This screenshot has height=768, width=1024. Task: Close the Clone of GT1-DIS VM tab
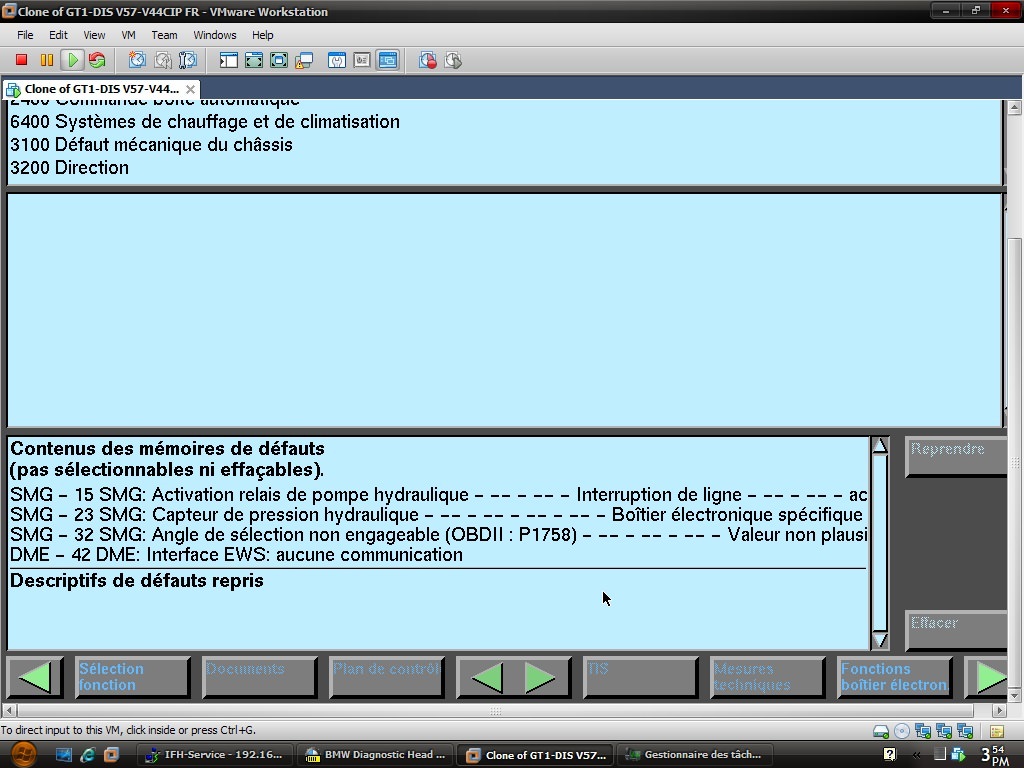click(x=190, y=89)
